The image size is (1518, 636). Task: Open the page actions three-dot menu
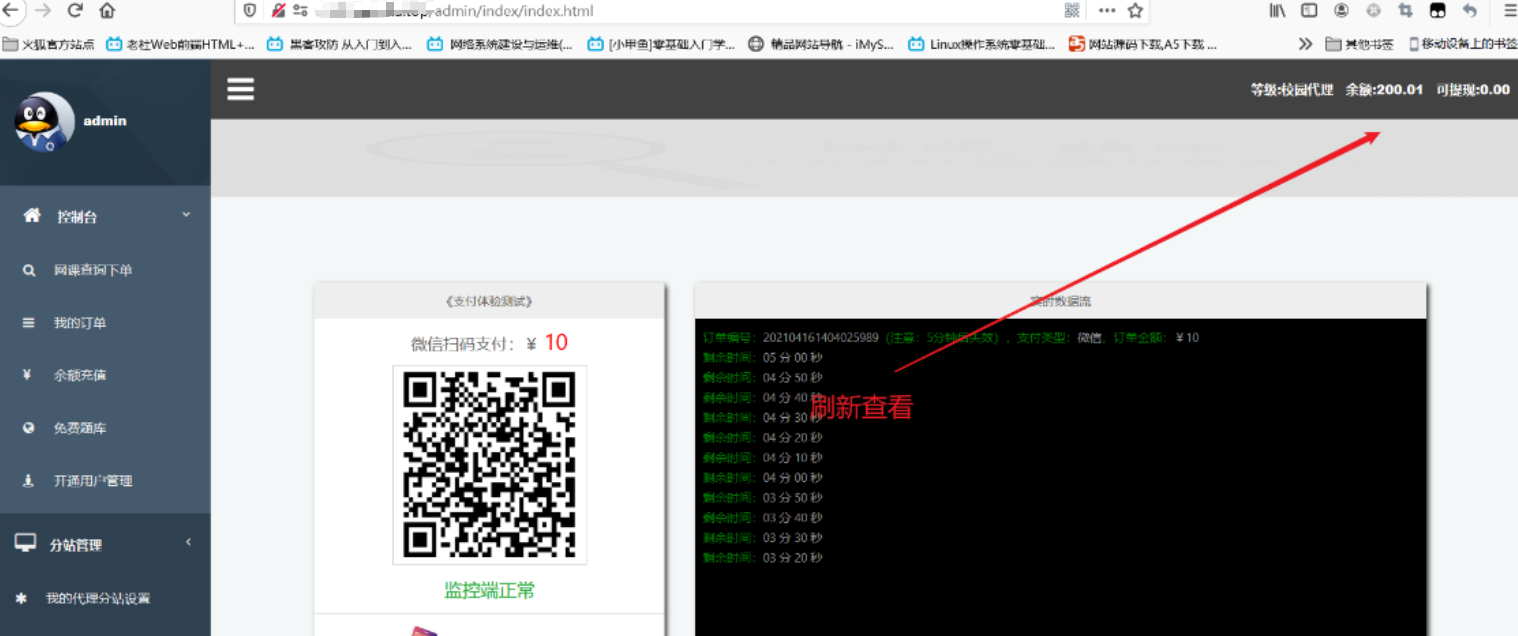point(1107,11)
